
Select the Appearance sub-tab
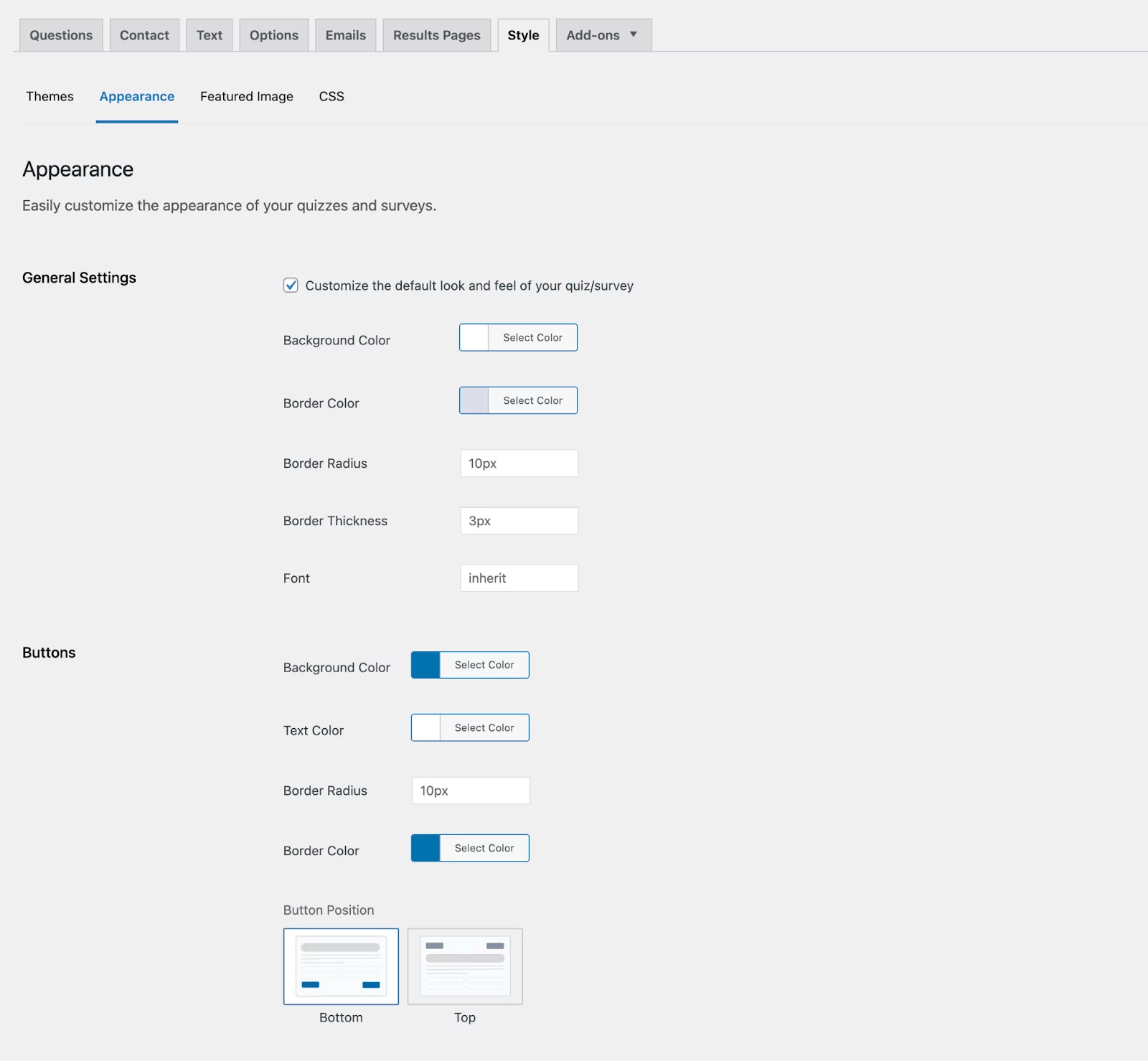[x=137, y=96]
